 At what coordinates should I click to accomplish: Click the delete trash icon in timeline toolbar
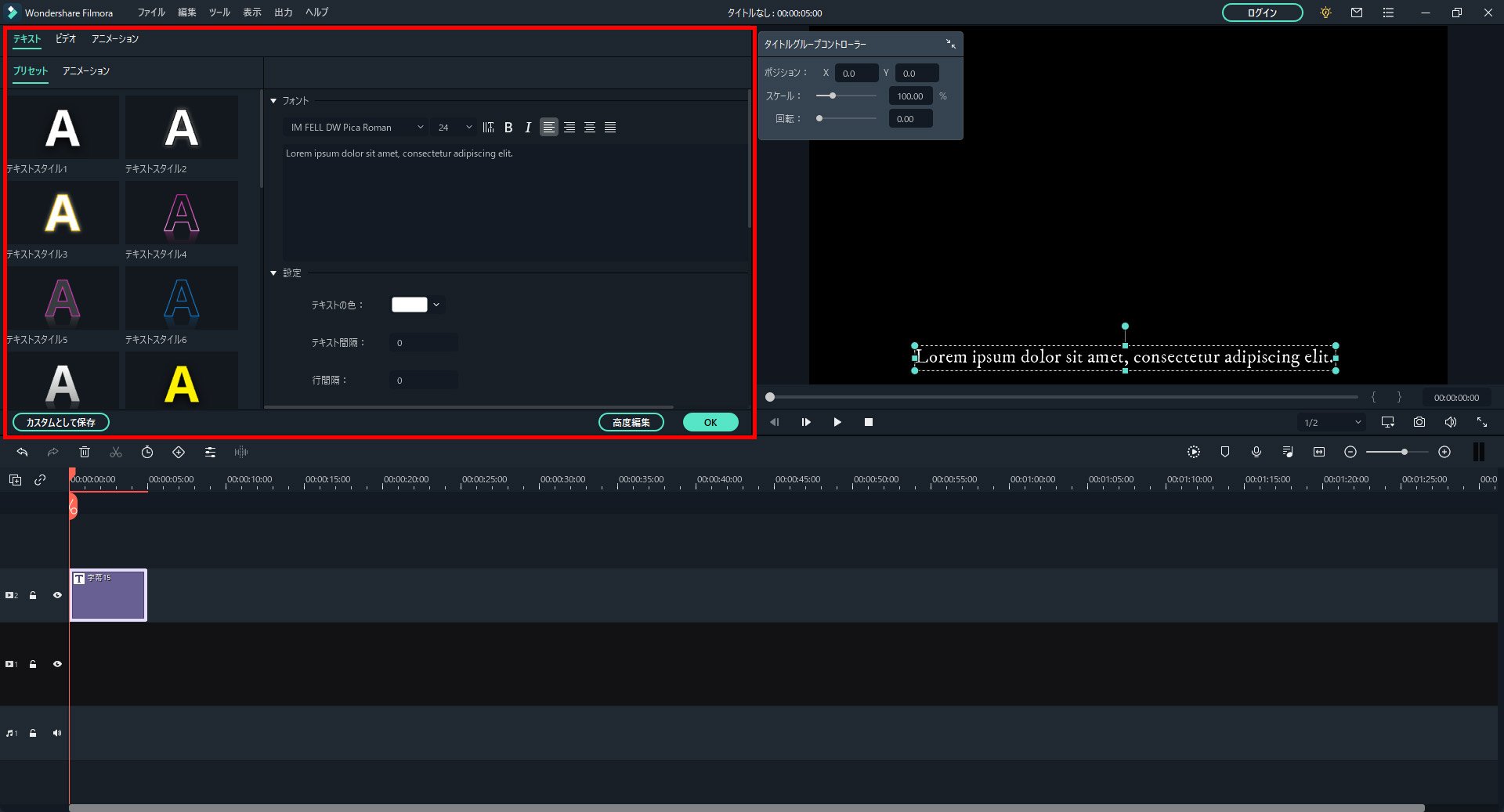[85, 452]
